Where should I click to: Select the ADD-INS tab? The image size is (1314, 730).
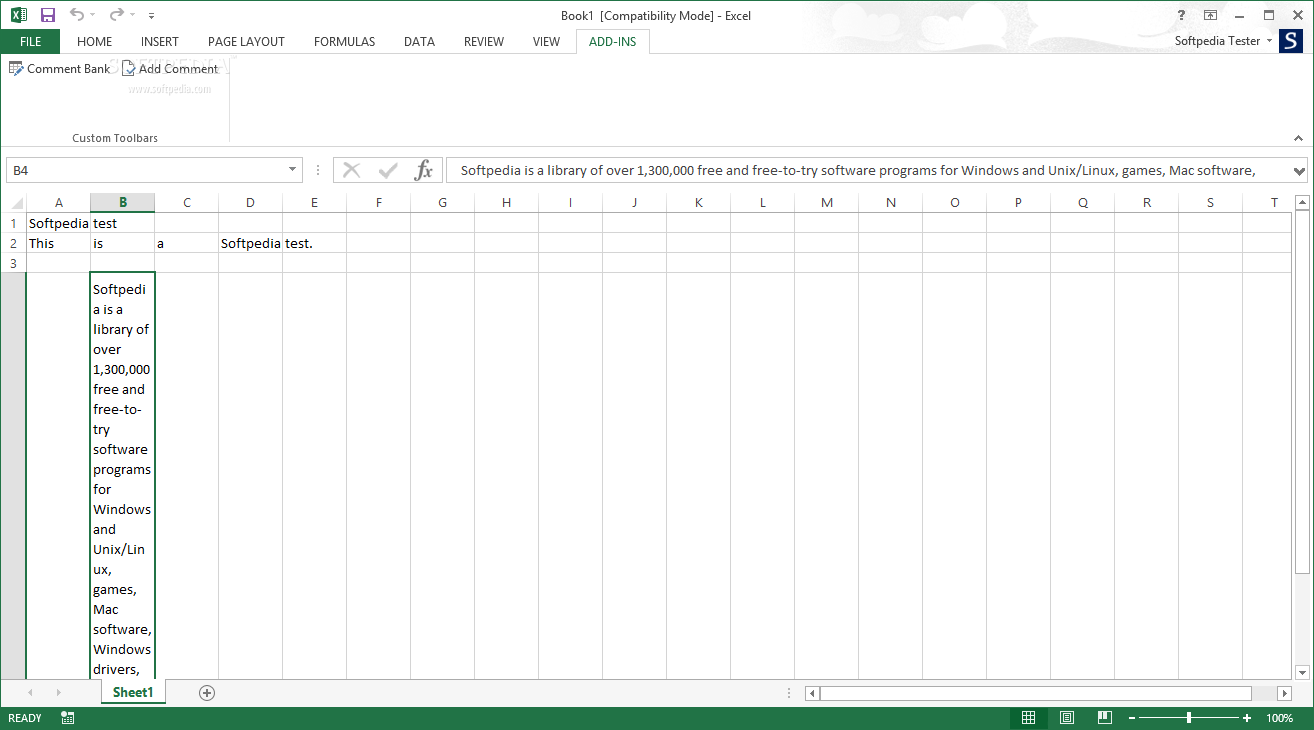[x=613, y=41]
